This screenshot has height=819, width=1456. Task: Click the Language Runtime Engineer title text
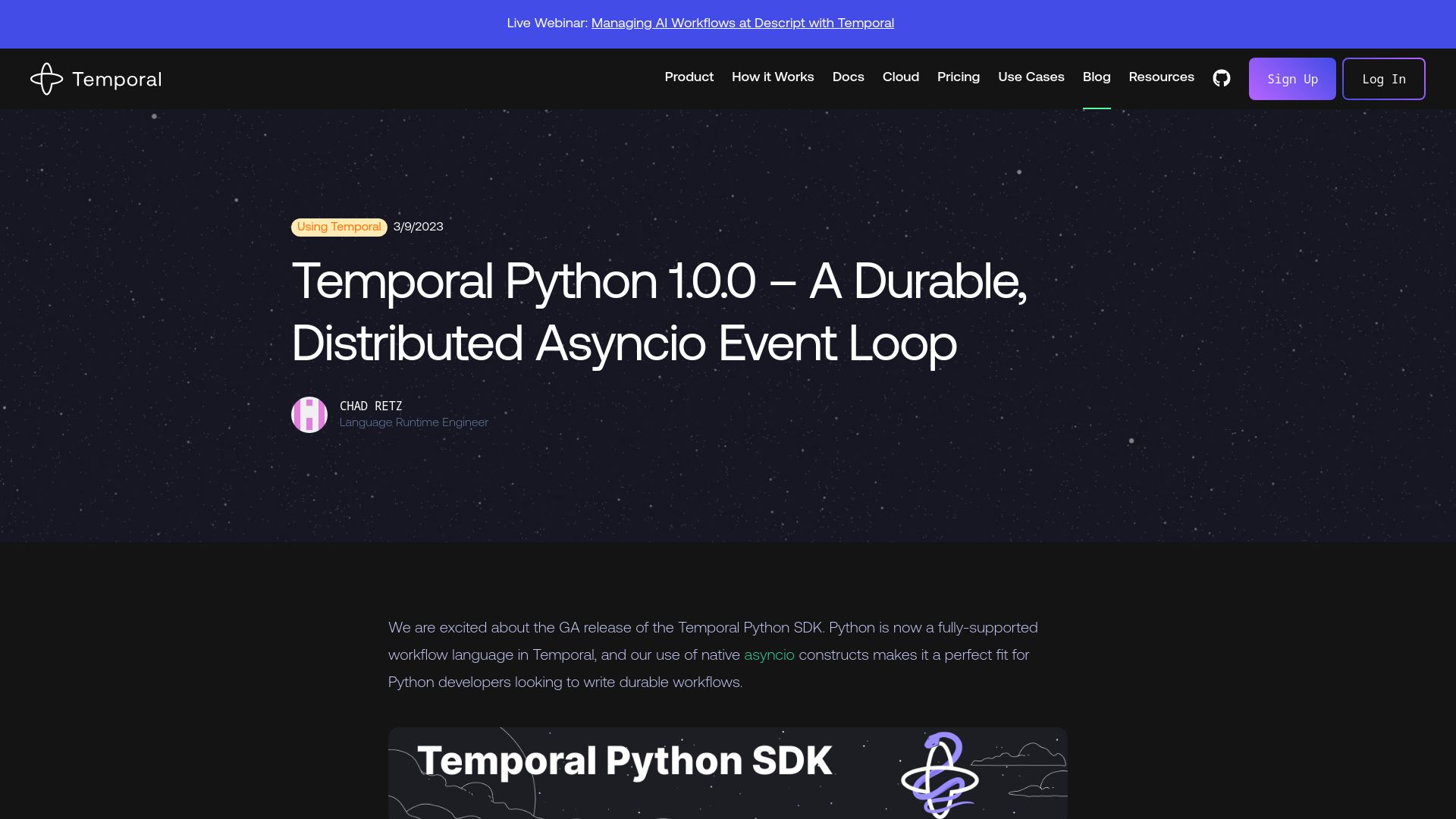(x=413, y=422)
